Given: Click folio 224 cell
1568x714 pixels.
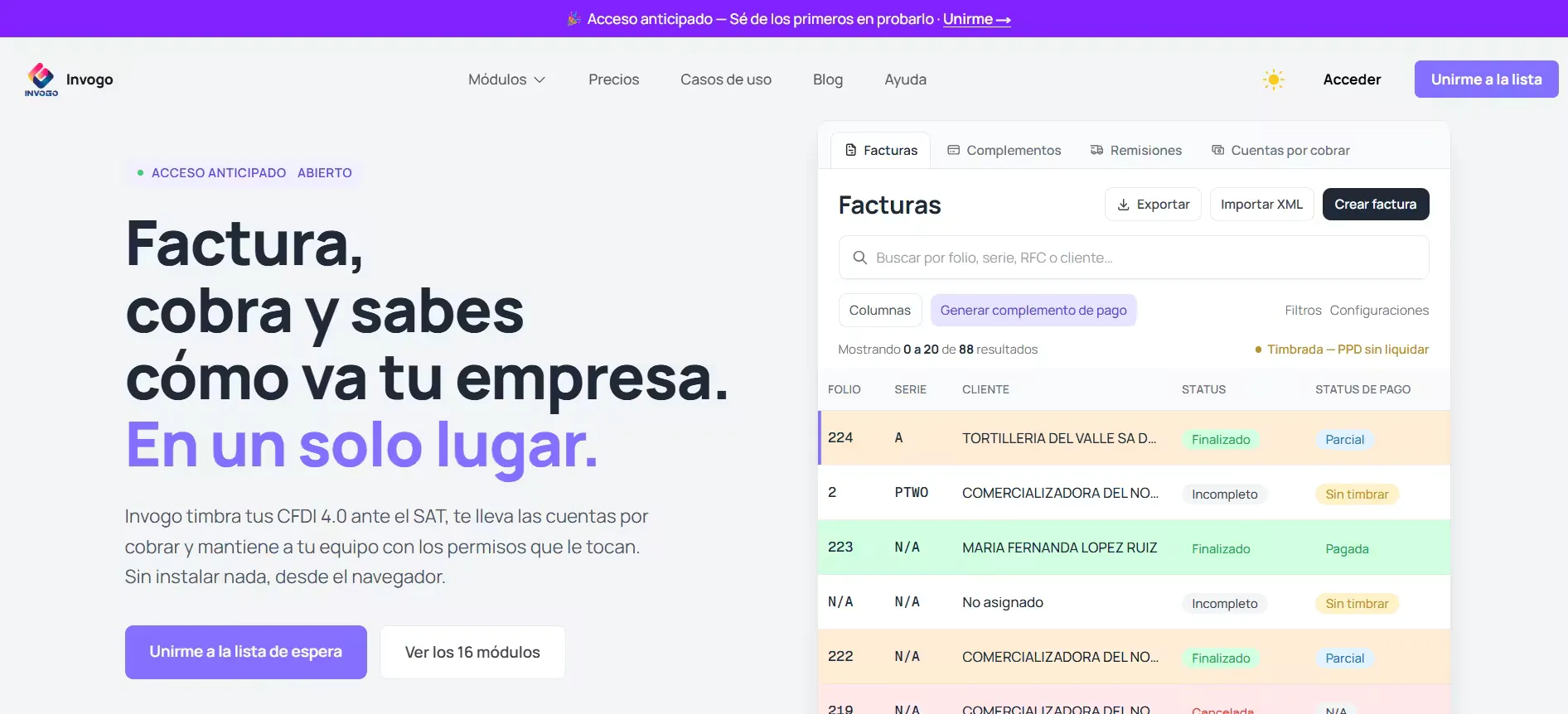Looking at the screenshot, I should coord(840,437).
